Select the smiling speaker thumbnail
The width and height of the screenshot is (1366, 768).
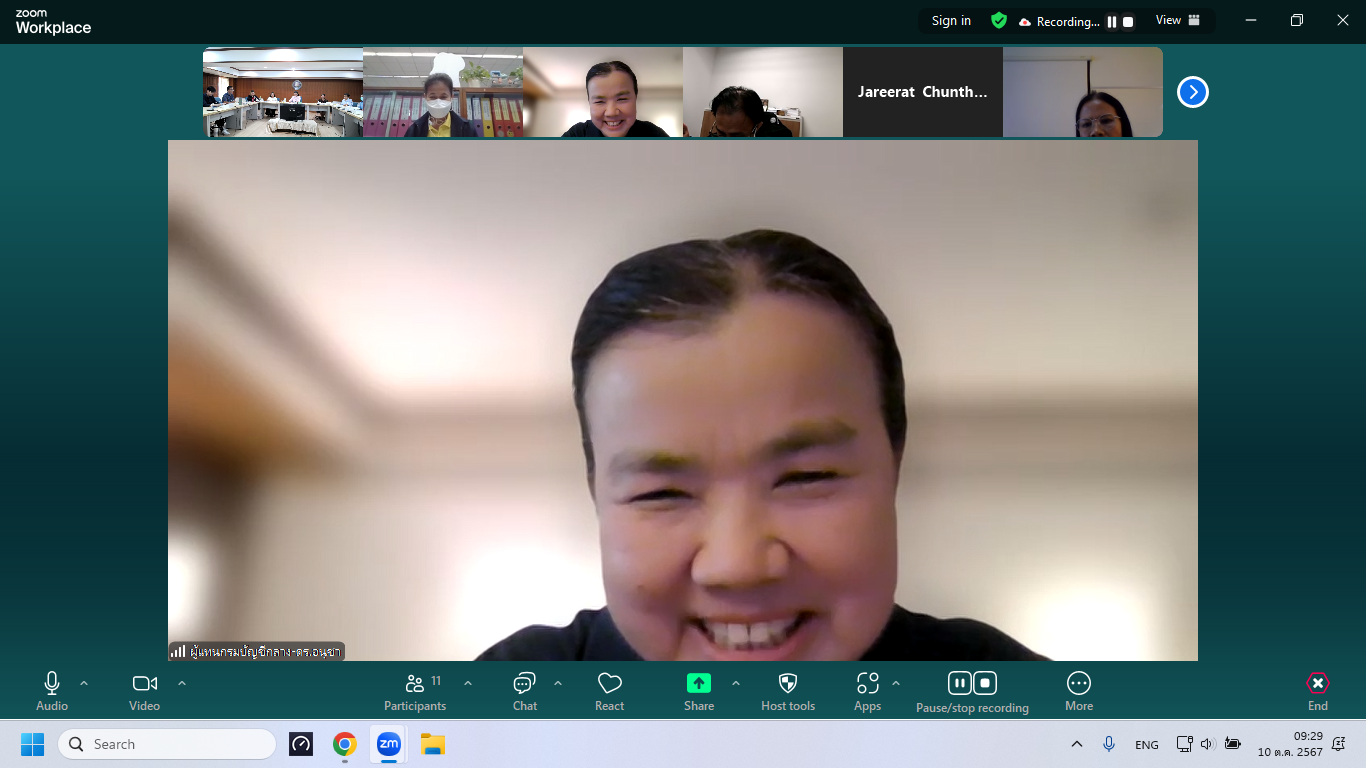[603, 92]
